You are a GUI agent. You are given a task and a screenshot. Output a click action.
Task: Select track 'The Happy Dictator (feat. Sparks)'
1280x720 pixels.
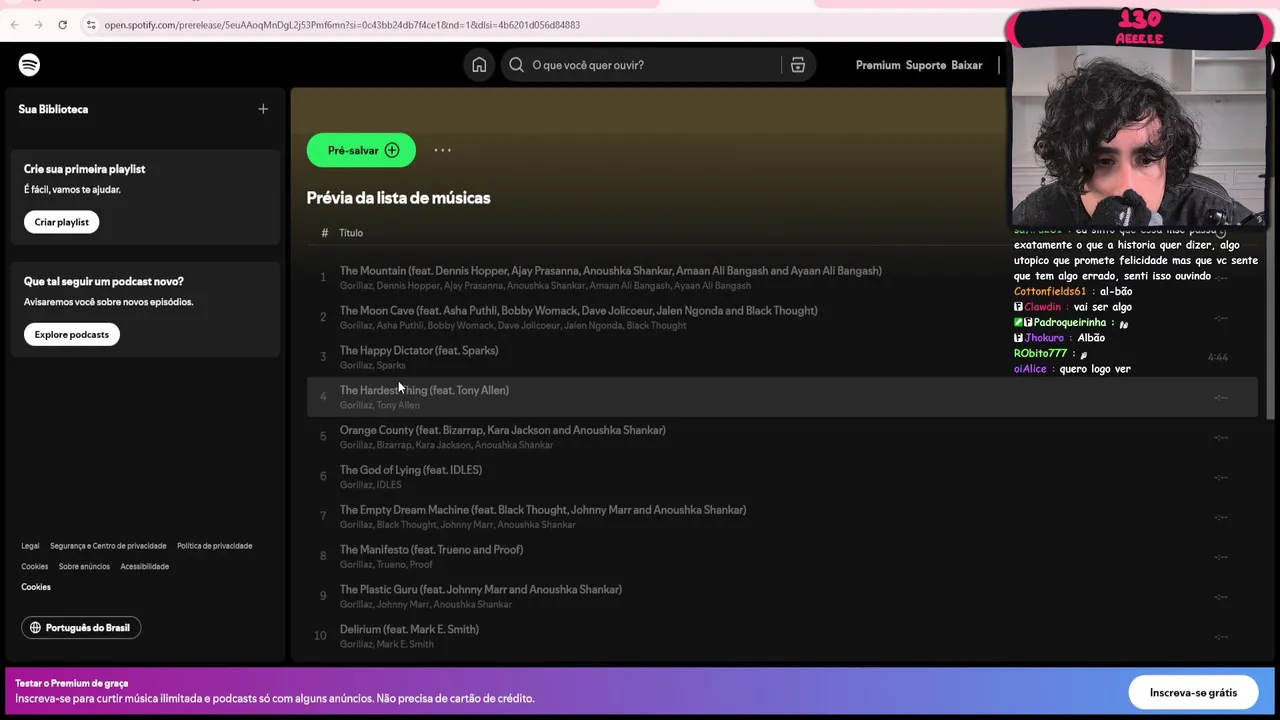[418, 350]
